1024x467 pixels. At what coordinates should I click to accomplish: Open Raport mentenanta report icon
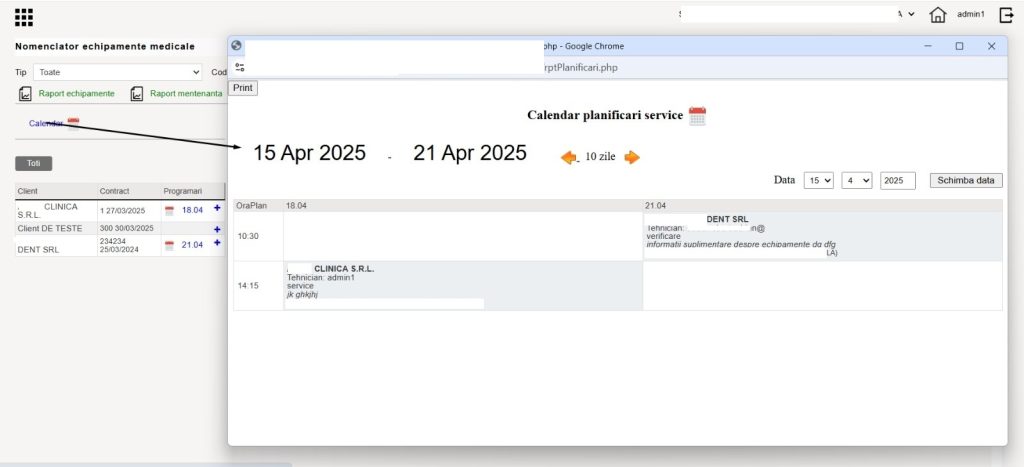point(136,94)
